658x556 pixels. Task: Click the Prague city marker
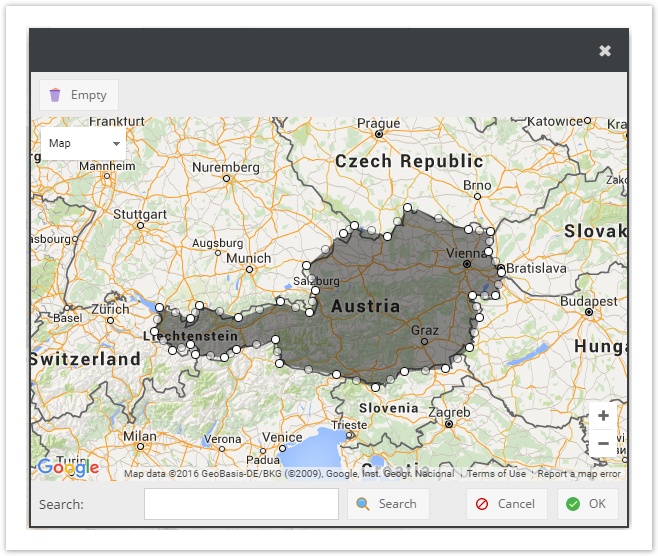pos(379,133)
